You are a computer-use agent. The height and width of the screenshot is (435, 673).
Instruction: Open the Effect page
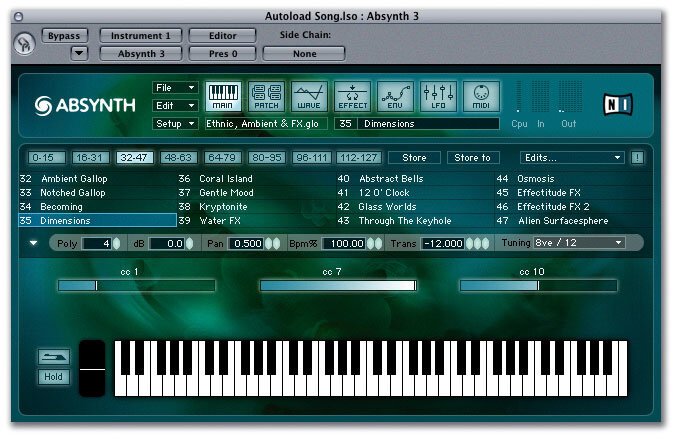(352, 96)
